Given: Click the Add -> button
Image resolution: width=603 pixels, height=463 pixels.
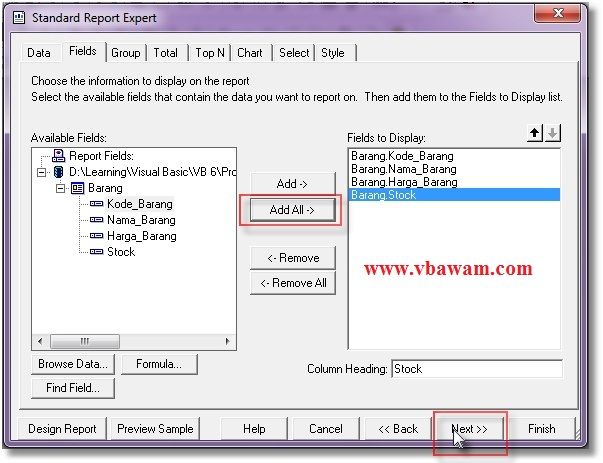Looking at the screenshot, I should (x=292, y=184).
